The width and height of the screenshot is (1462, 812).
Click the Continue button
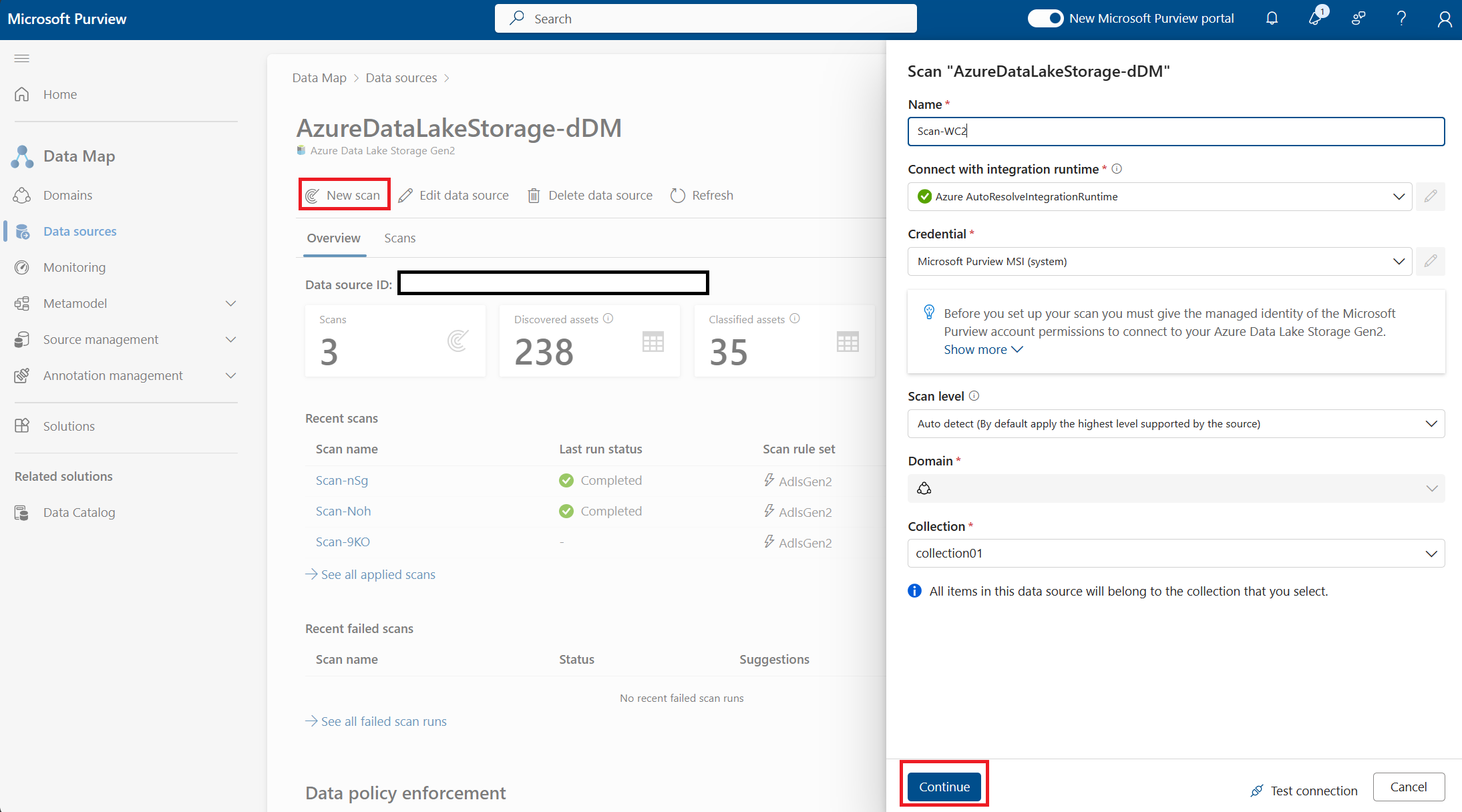(944, 786)
